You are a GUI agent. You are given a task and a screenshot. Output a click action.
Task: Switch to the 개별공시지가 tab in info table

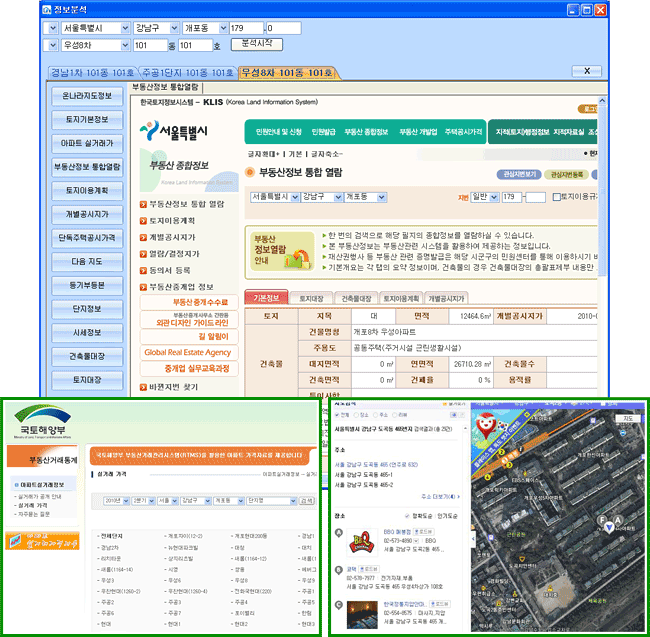446,298
